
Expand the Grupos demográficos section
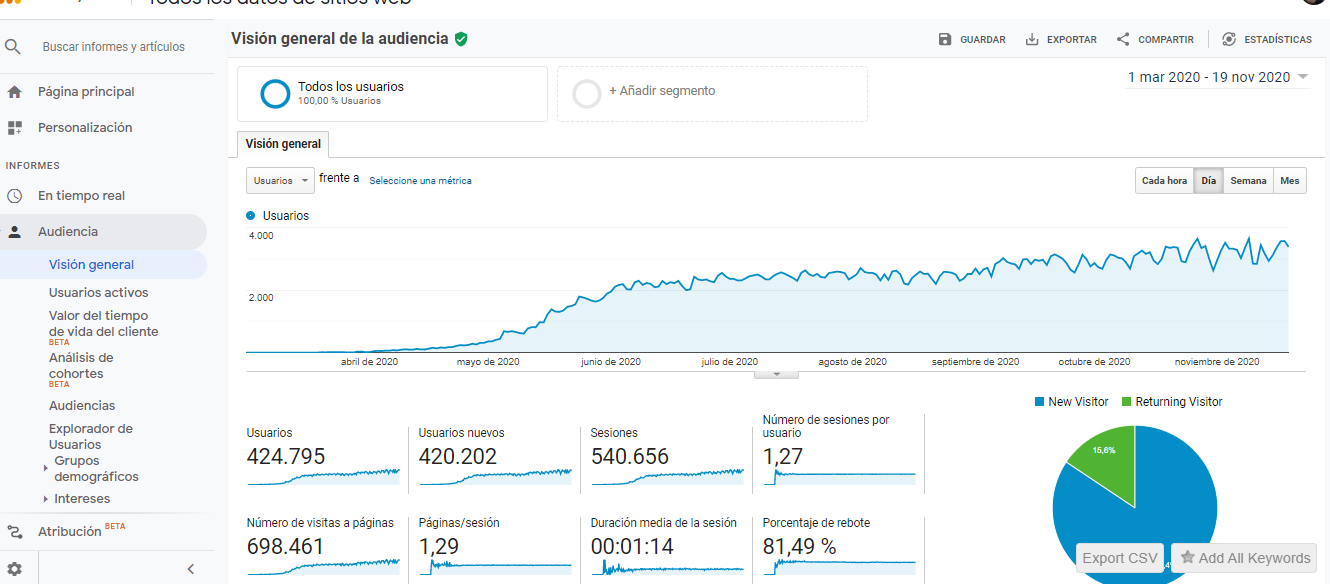pos(46,467)
